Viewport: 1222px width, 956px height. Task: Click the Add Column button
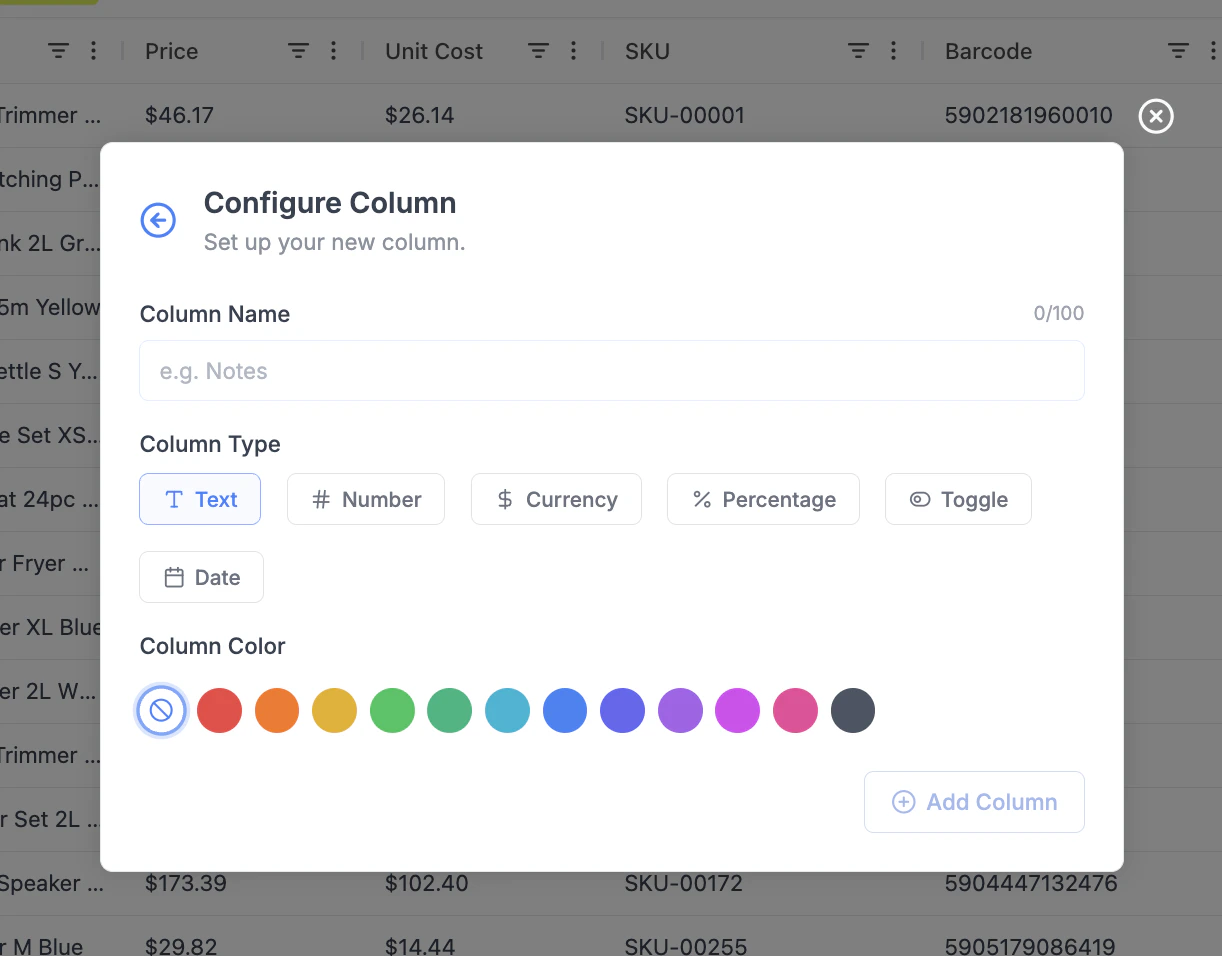pyautogui.click(x=974, y=802)
